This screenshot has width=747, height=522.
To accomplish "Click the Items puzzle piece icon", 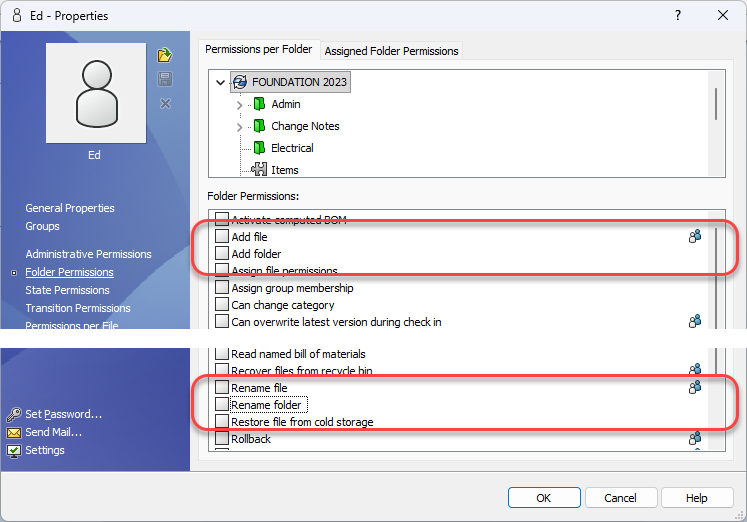I will (x=259, y=170).
